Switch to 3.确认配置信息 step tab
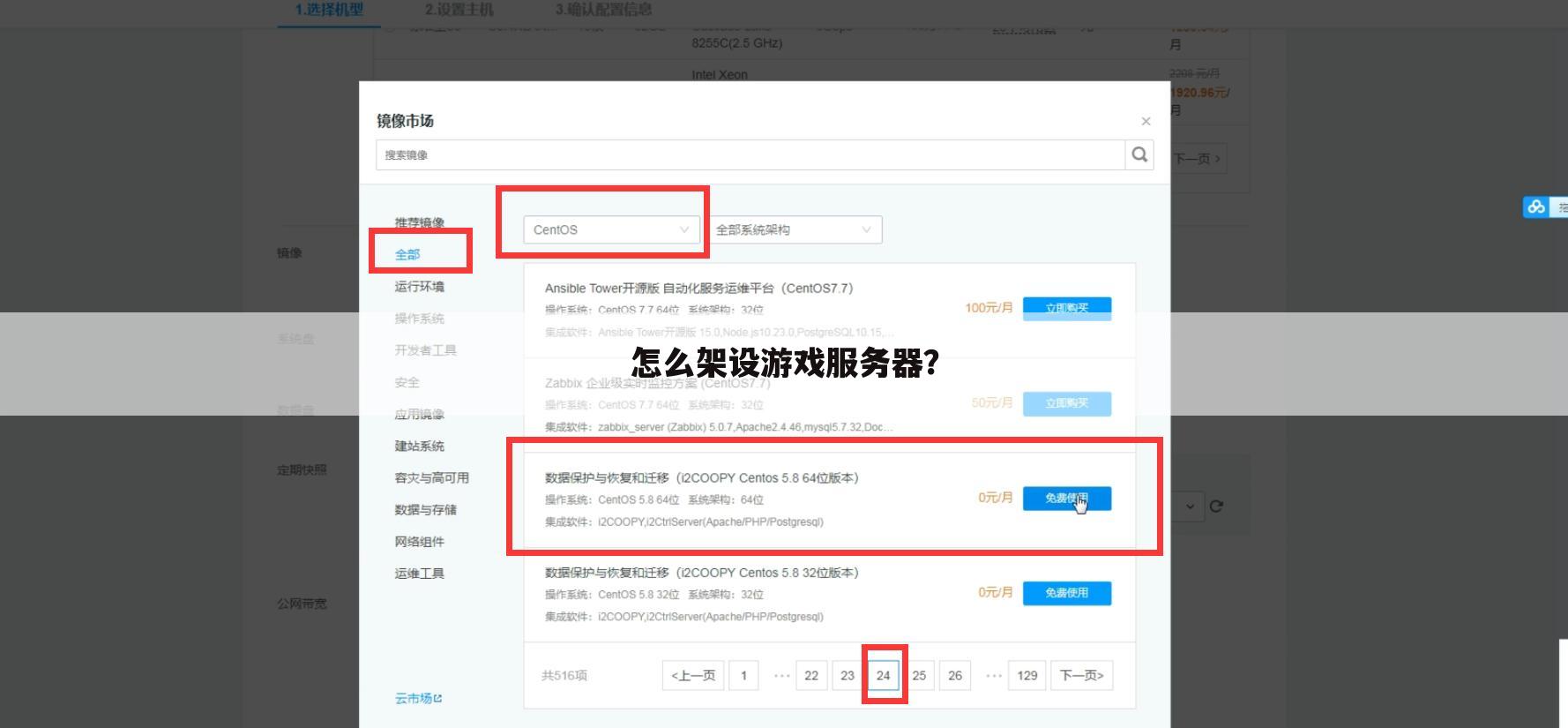Image resolution: width=1568 pixels, height=728 pixels. (x=603, y=10)
